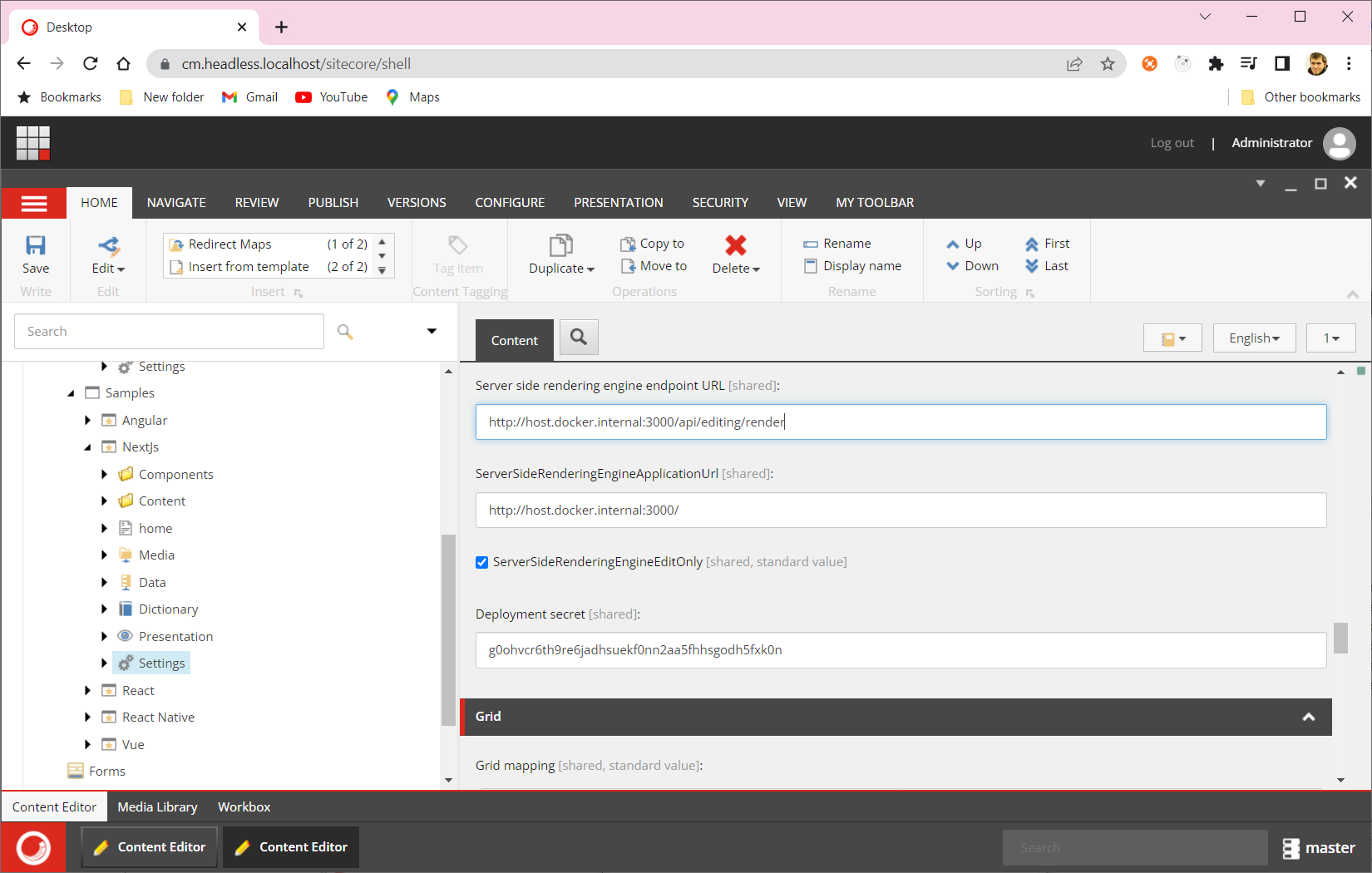This screenshot has height=873, width=1372.
Task: Click the Rename icon
Action: 812,243
